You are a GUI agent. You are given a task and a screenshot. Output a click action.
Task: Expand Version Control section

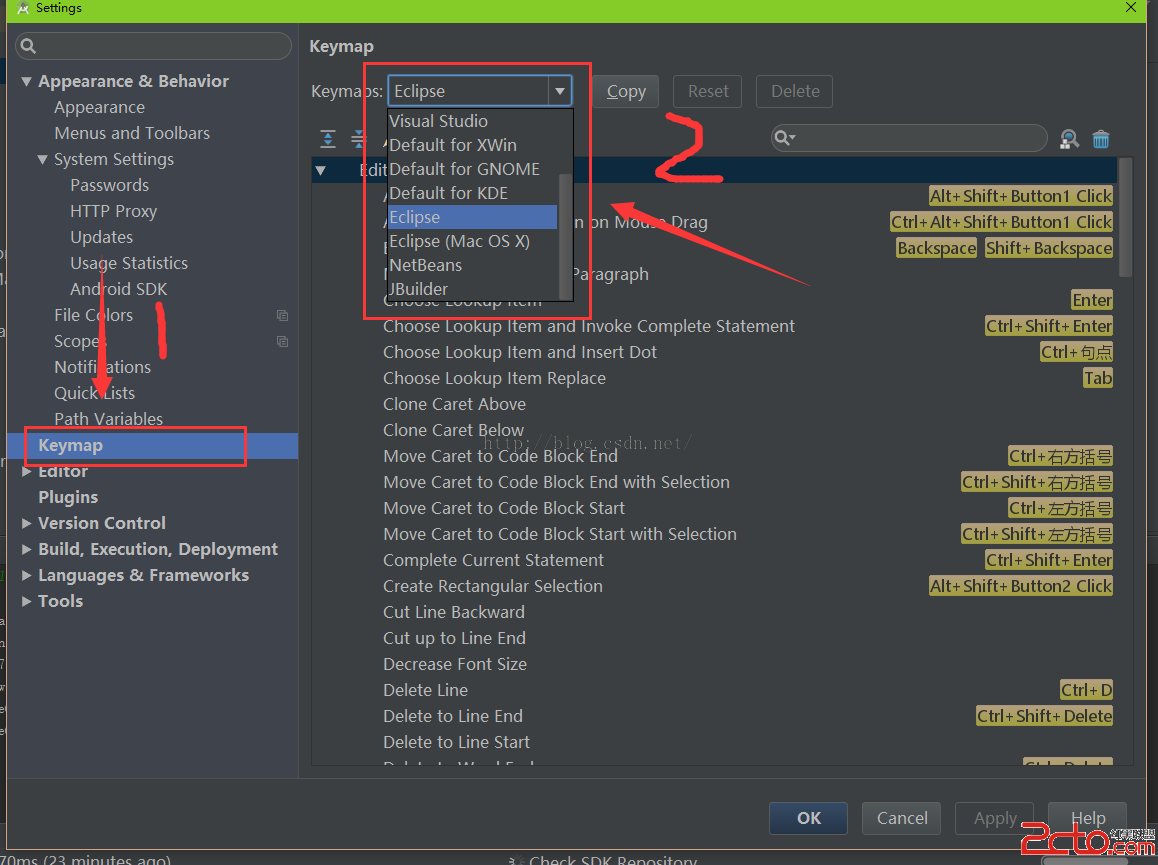(x=27, y=523)
